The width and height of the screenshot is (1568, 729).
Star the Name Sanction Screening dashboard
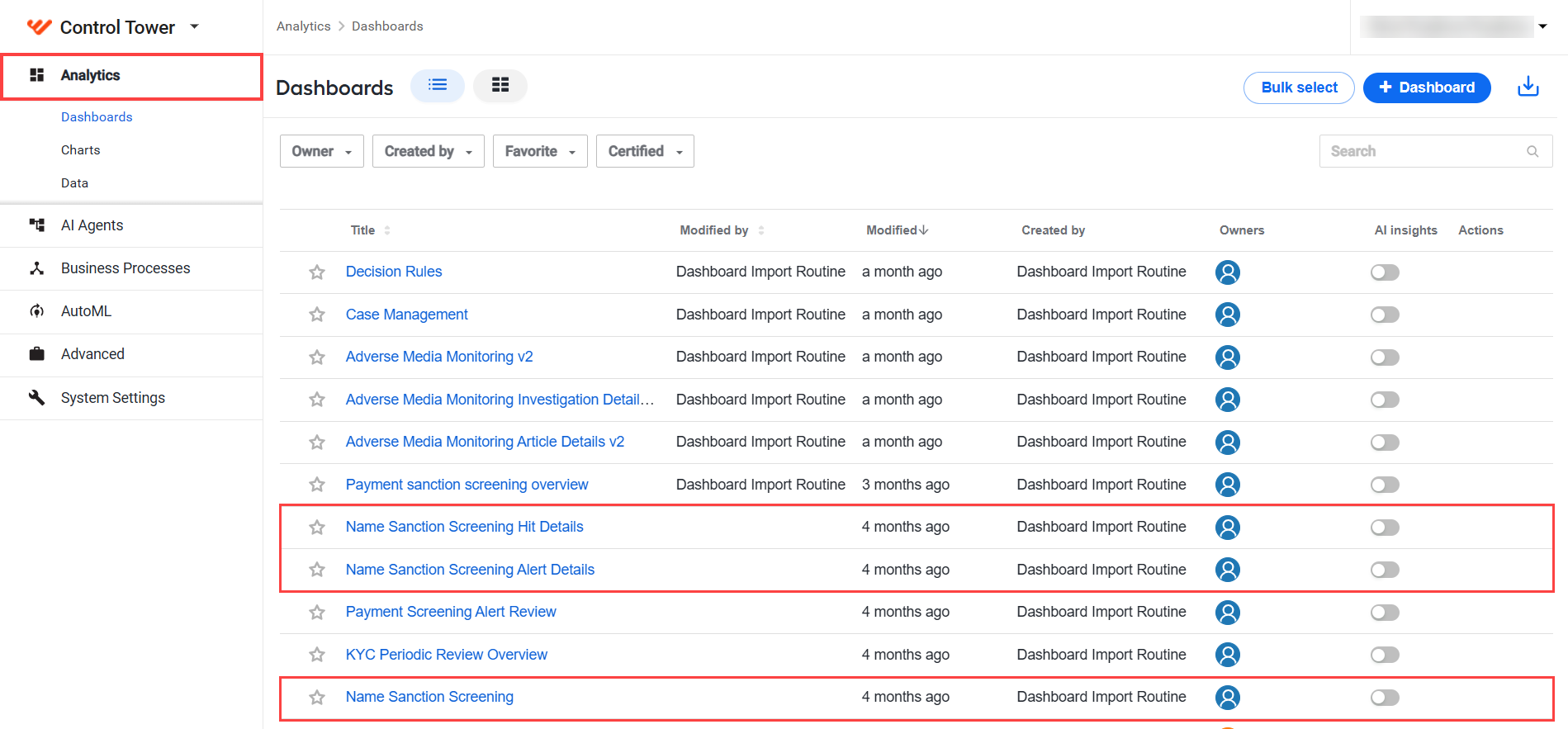[317, 698]
